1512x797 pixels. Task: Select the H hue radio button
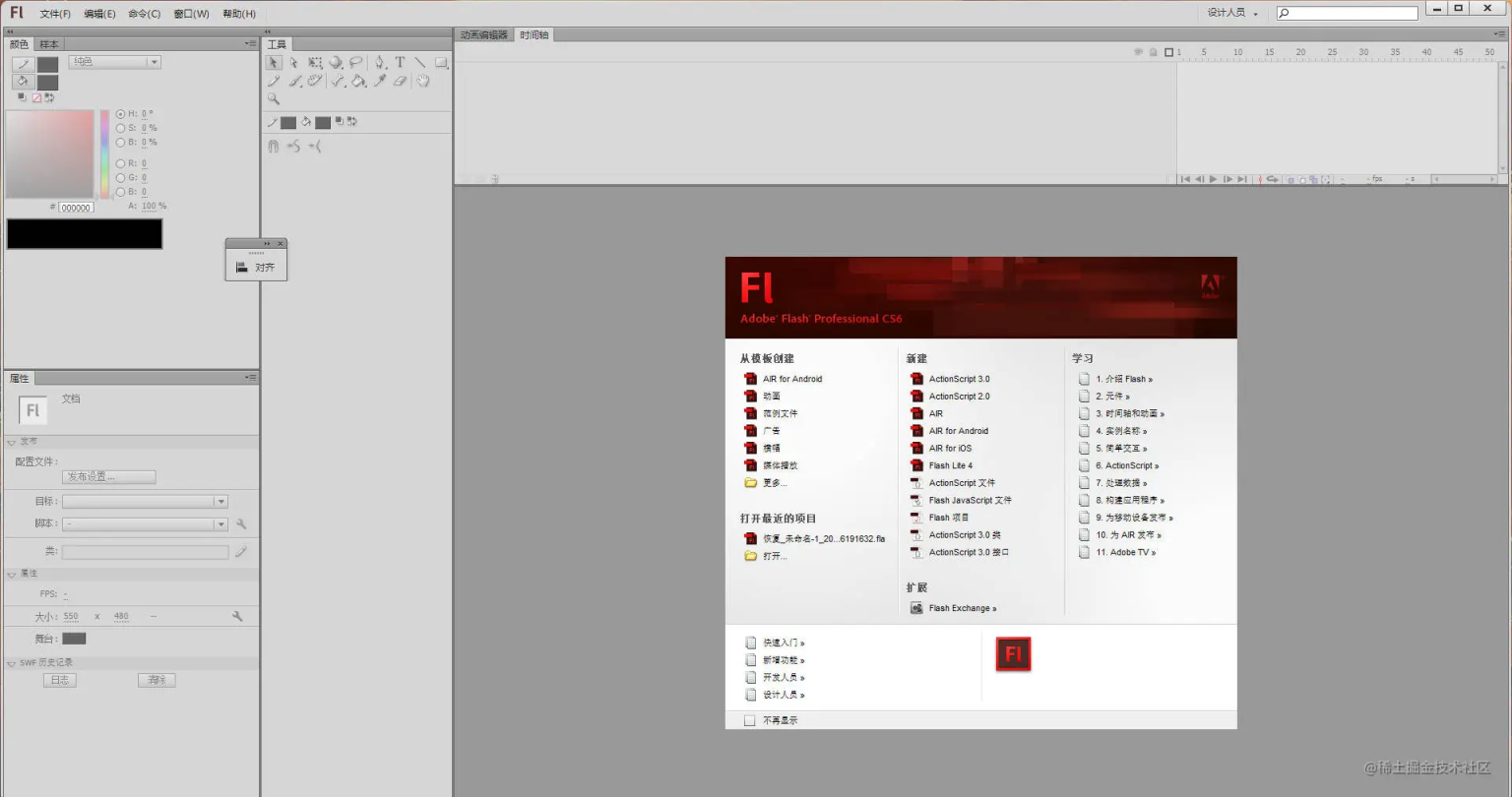click(121, 114)
